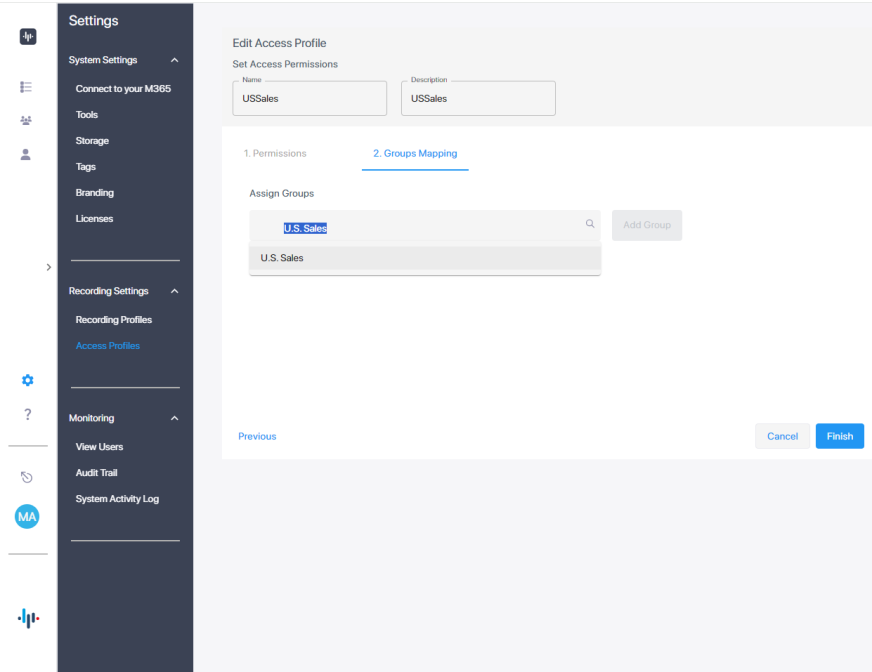The width and height of the screenshot is (872, 672).
Task: Open the list view icon in left rail
Action: pyautogui.click(x=27, y=87)
